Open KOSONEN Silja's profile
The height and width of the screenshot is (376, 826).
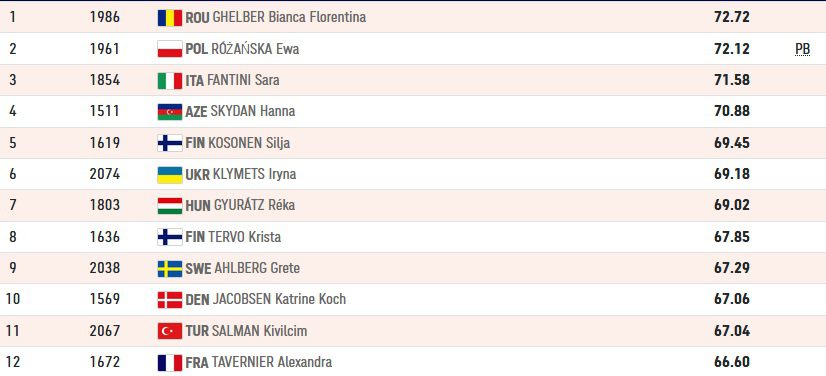(x=249, y=143)
